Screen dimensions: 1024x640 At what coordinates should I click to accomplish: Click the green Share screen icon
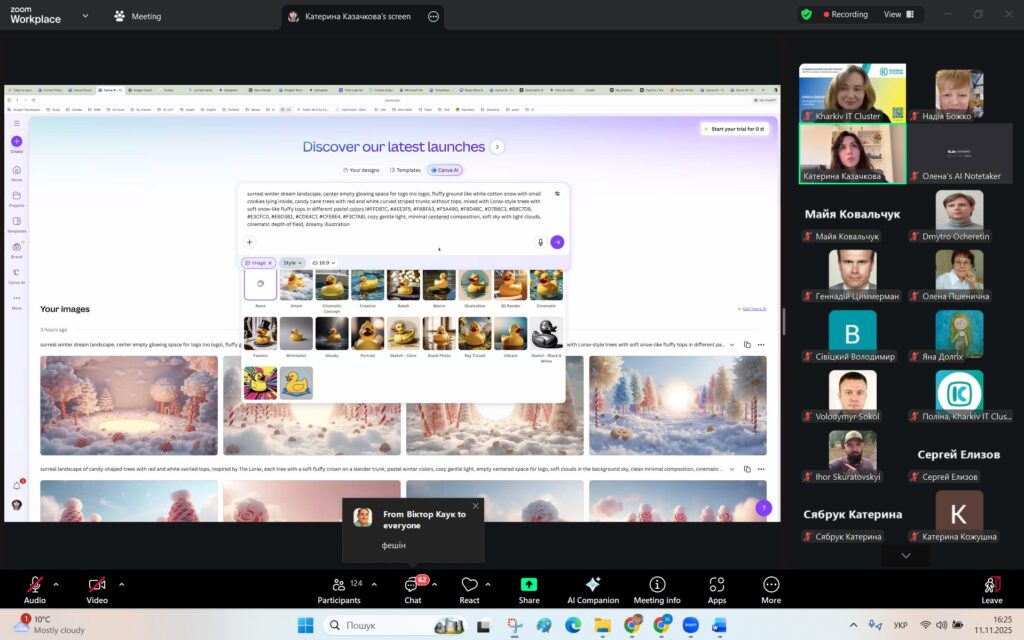point(529,586)
